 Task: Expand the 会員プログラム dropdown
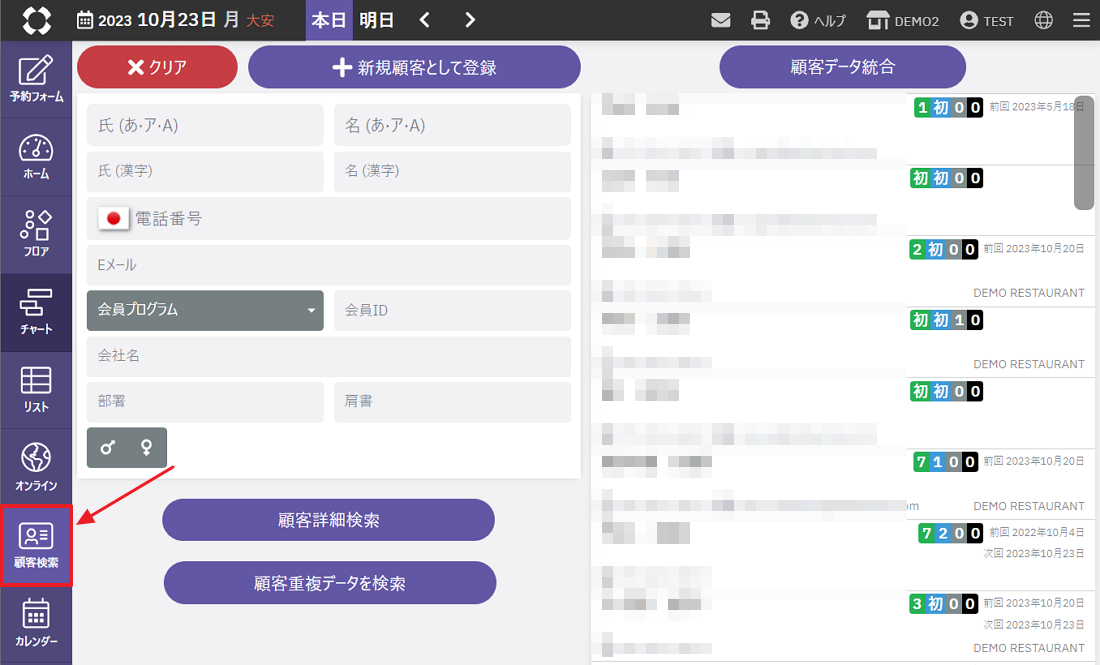(x=205, y=310)
